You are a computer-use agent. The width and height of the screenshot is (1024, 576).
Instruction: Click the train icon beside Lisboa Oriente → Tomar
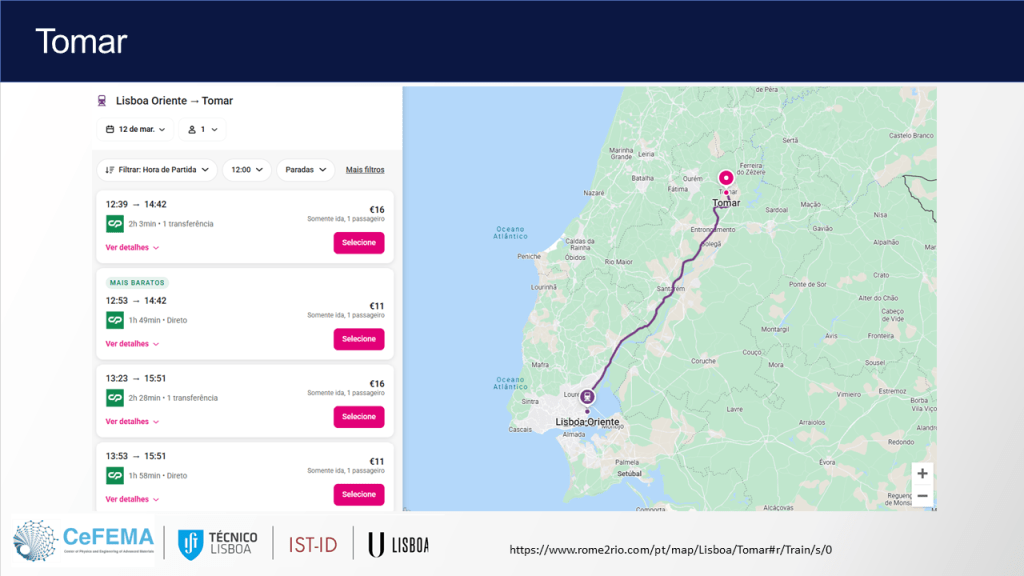click(x=102, y=101)
